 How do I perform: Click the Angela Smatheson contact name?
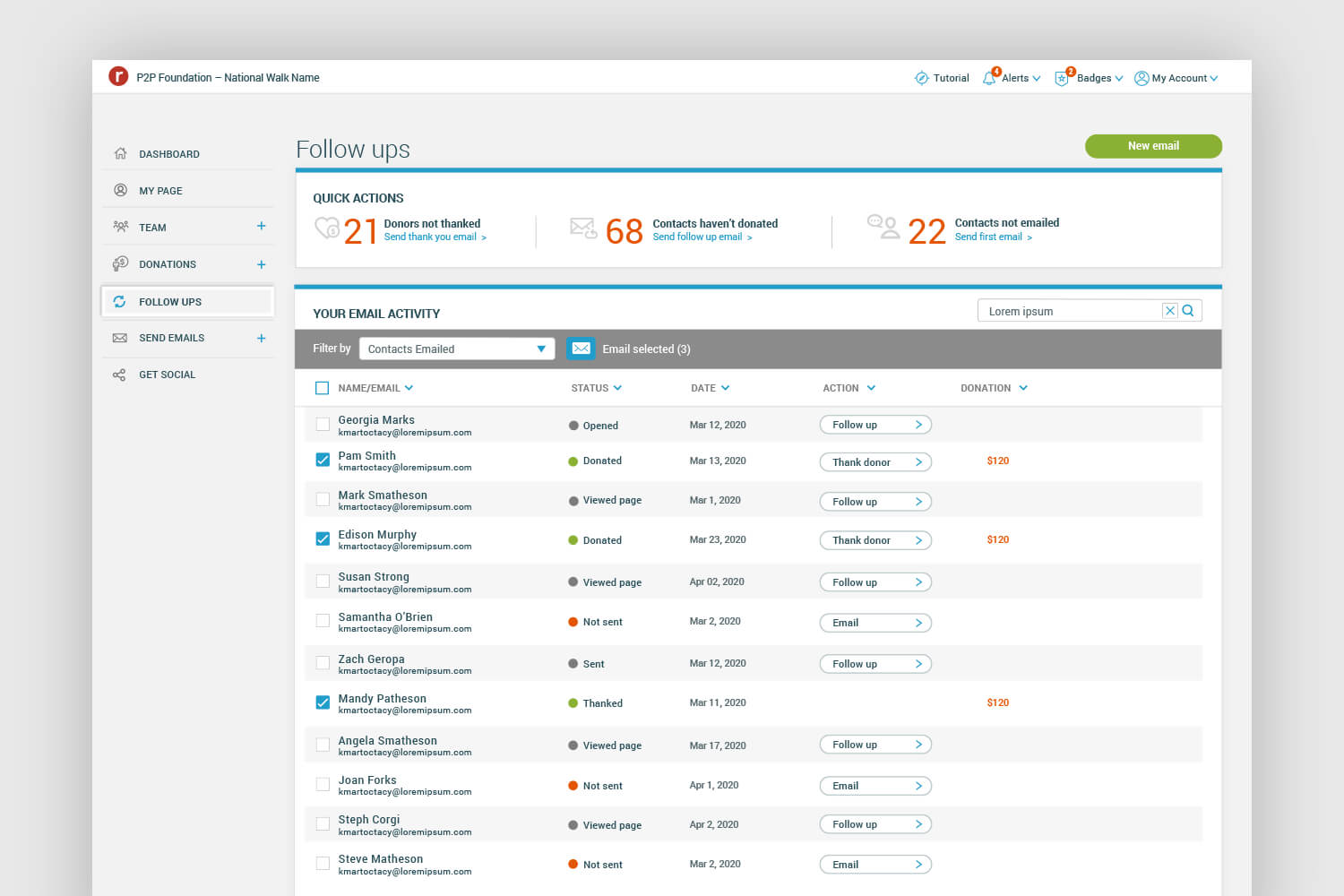(x=387, y=740)
